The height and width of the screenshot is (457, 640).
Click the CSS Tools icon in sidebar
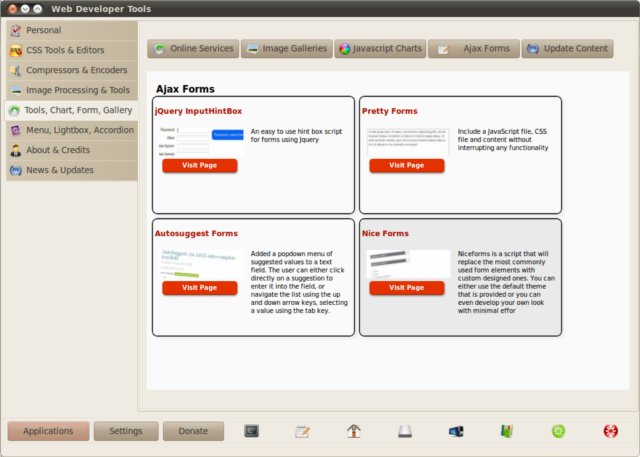[16, 51]
